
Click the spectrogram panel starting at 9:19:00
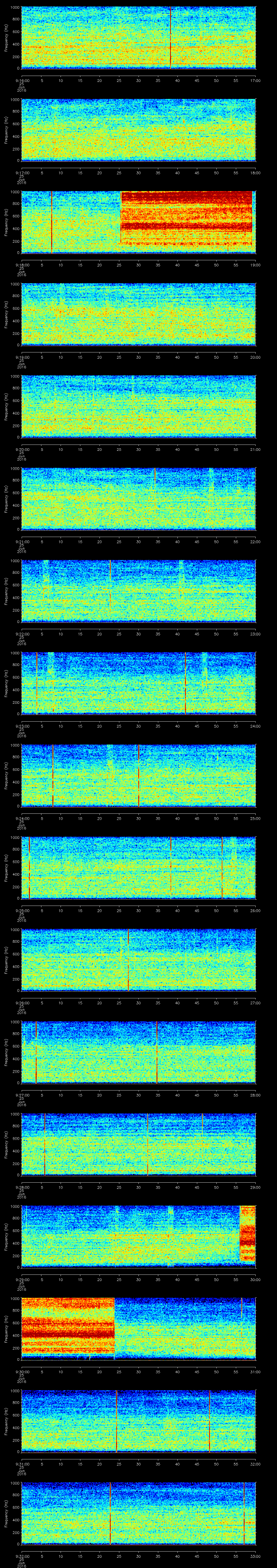click(x=138, y=315)
